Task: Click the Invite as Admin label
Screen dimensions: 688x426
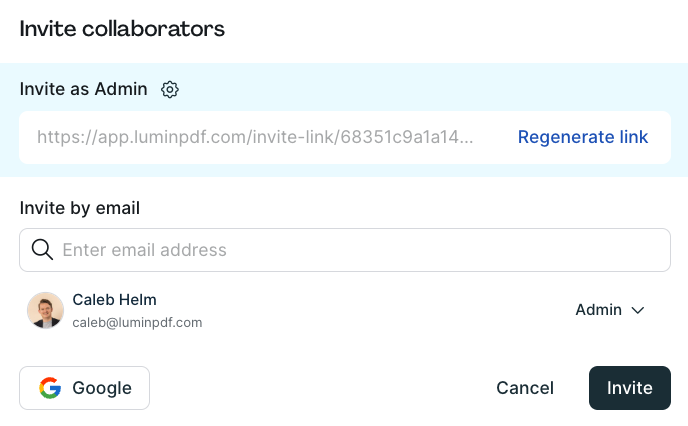Action: click(83, 89)
